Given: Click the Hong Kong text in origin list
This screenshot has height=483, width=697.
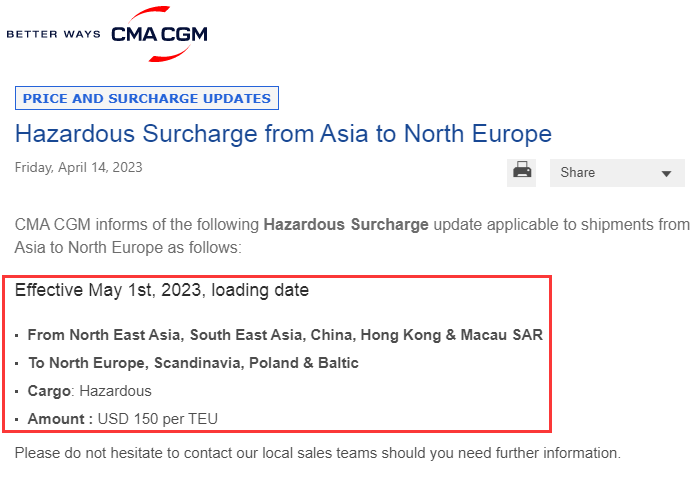Looking at the screenshot, I should tap(401, 335).
